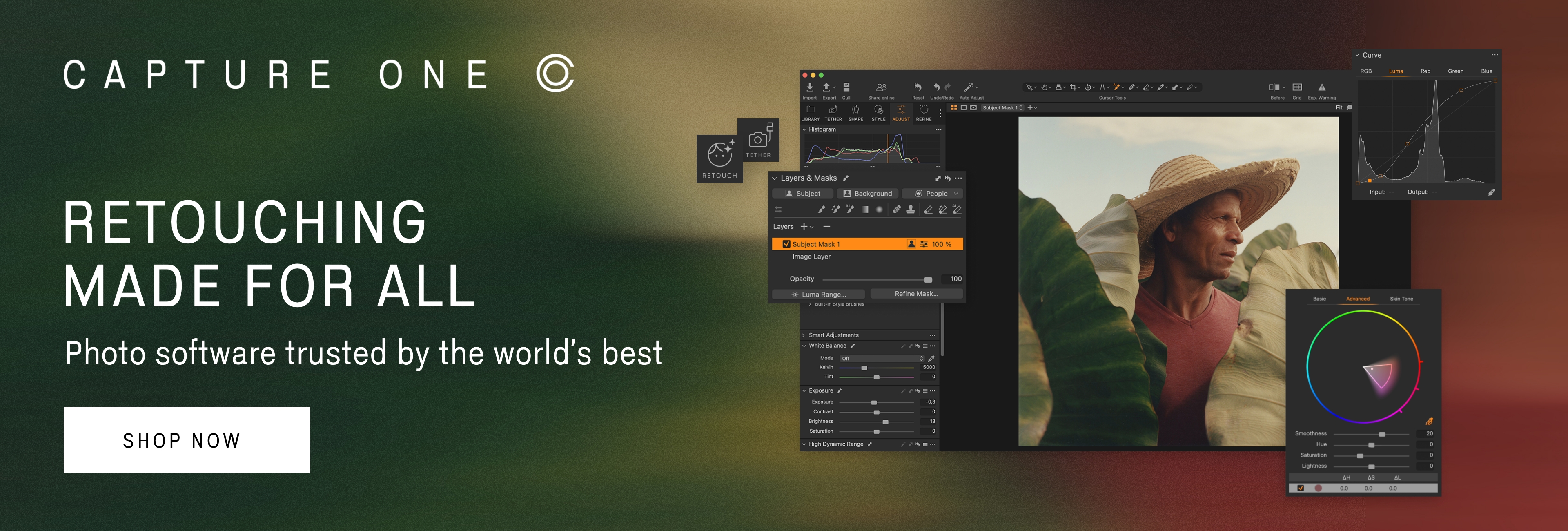Uncheck the Subject Mask 1 layer checkbox
1568x531 pixels.
[x=786, y=244]
